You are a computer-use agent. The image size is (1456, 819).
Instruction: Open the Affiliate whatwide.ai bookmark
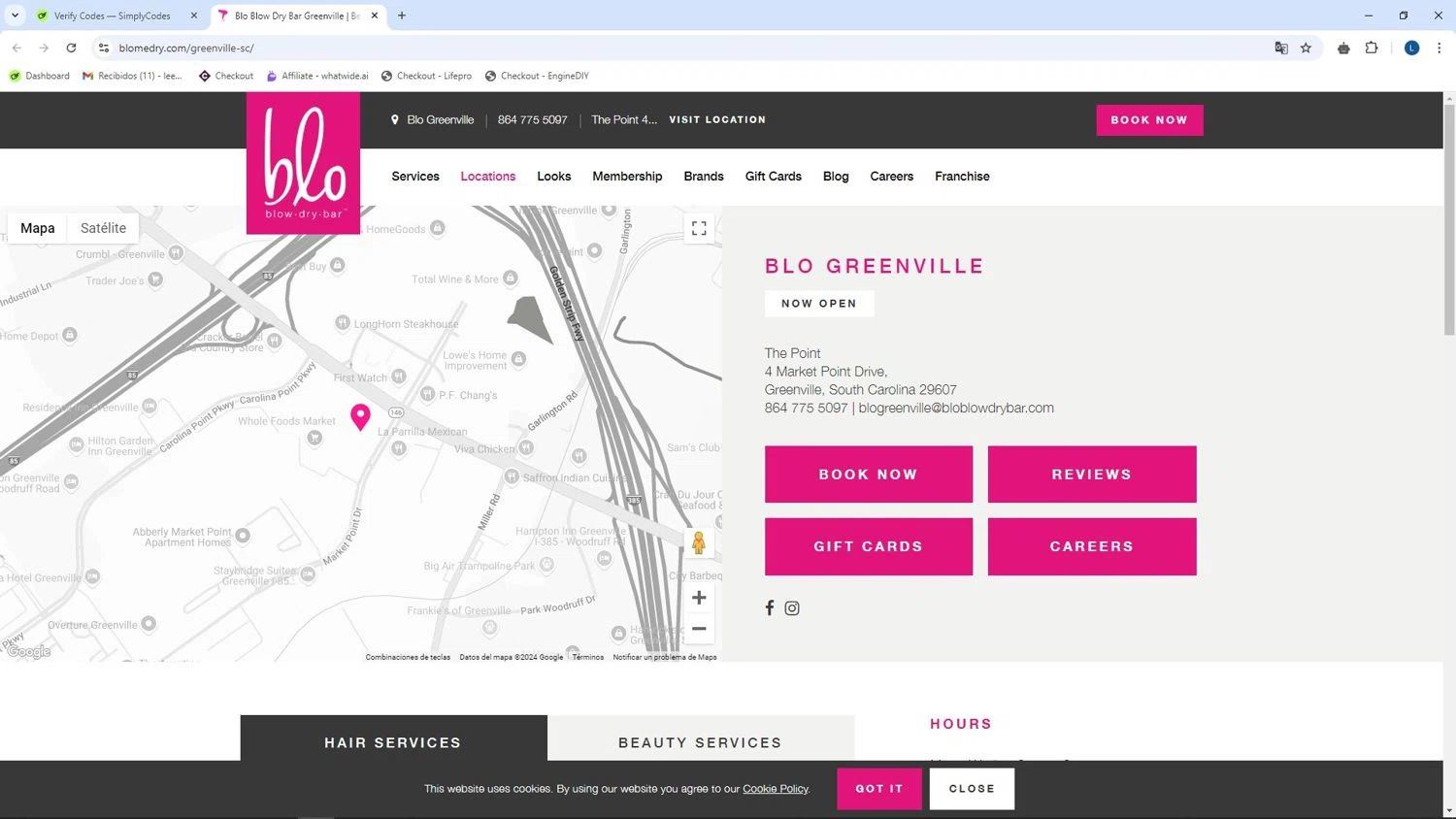tap(317, 76)
